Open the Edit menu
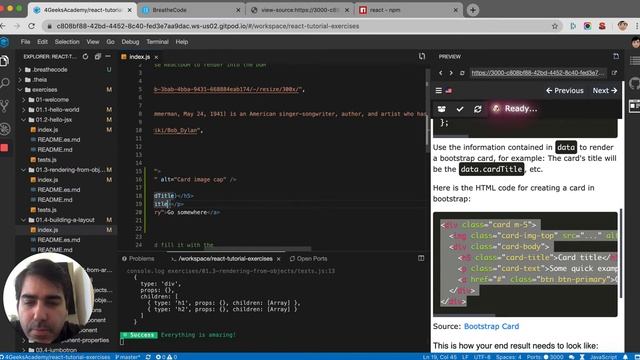640x360 pixels. (x=42, y=42)
